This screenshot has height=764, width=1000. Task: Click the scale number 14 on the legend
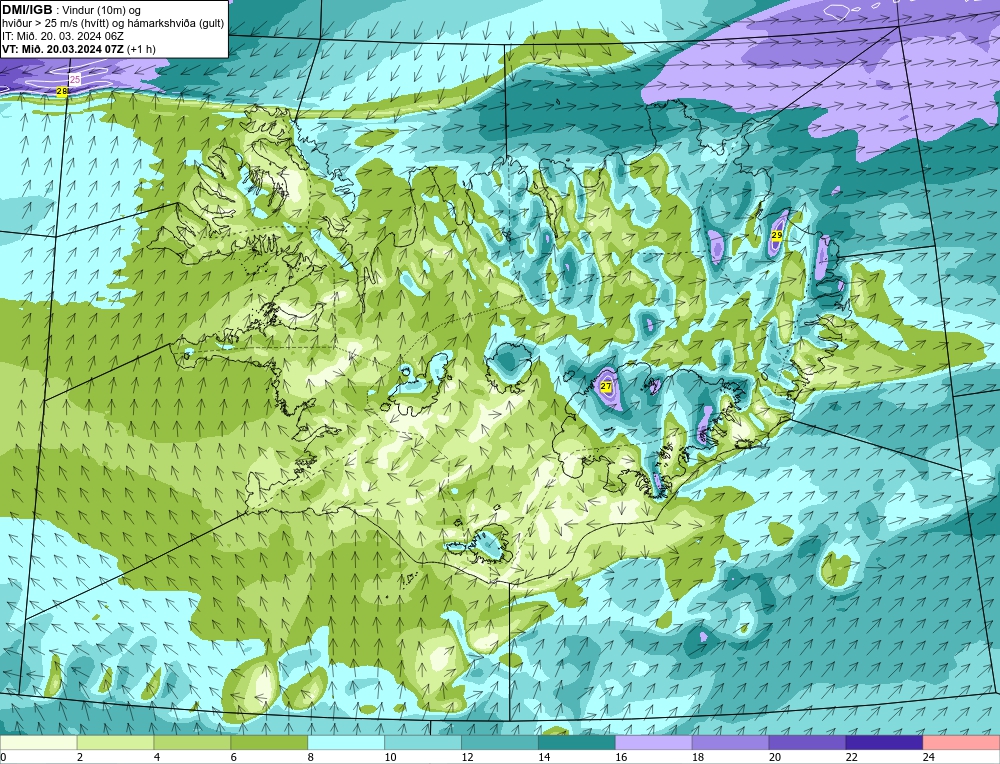coord(544,757)
